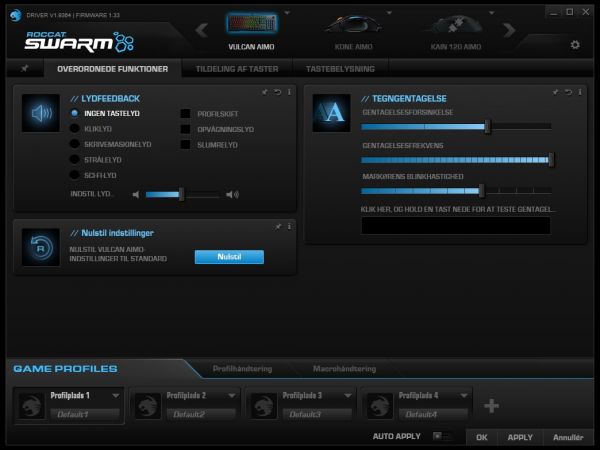
Task: Switch to Overordnede Funktioner tab
Action: (112, 69)
